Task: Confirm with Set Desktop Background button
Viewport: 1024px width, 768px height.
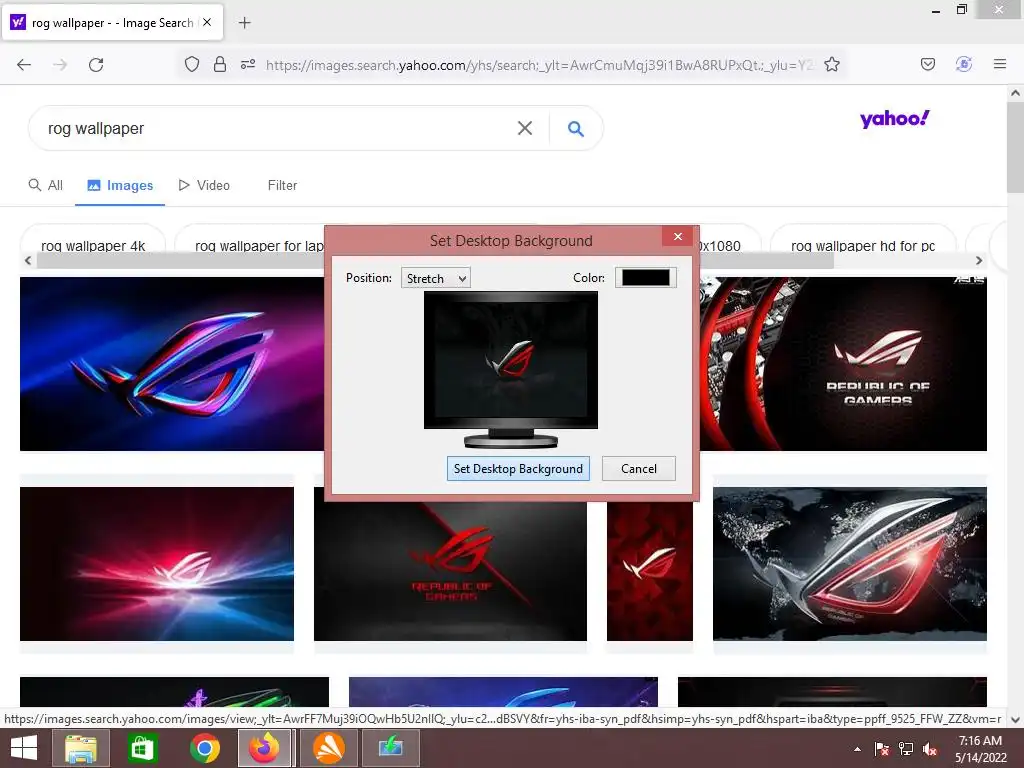Action: point(518,469)
